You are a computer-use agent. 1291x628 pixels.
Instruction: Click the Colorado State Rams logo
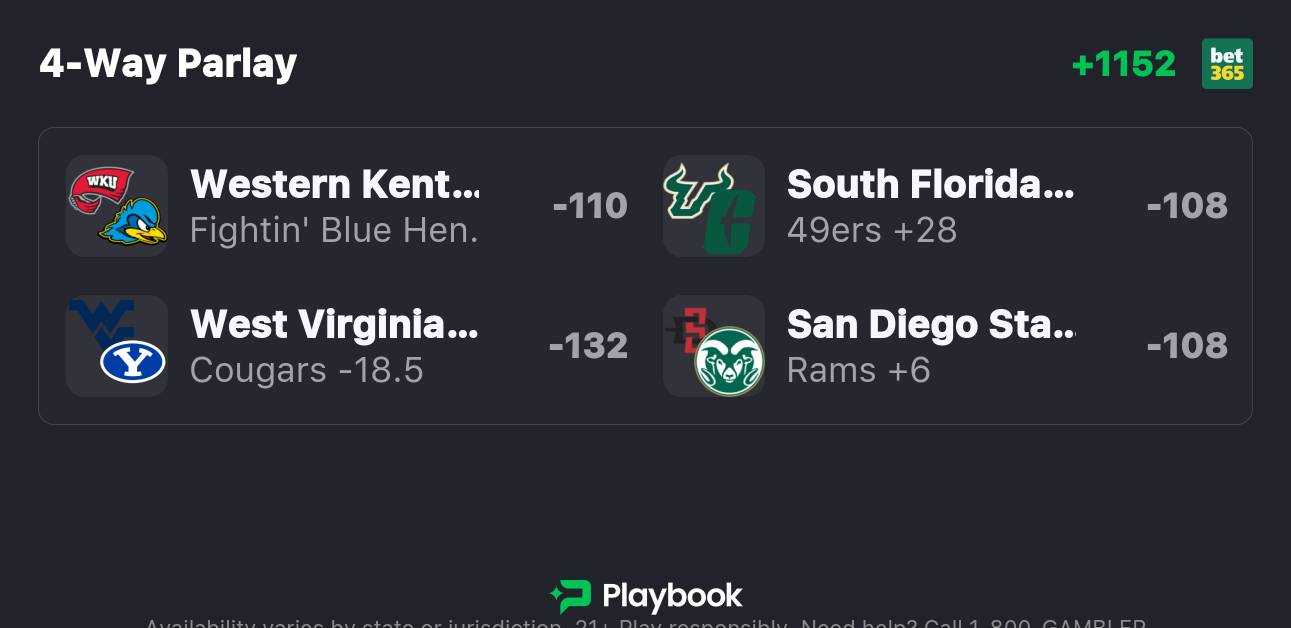(730, 361)
